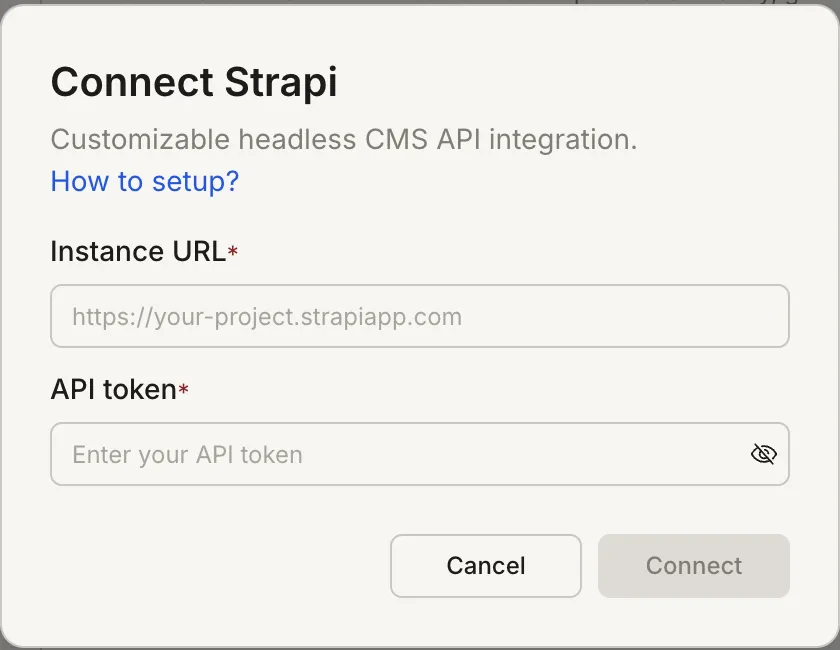
Task: Click the headless CMS description text
Action: tap(343, 140)
